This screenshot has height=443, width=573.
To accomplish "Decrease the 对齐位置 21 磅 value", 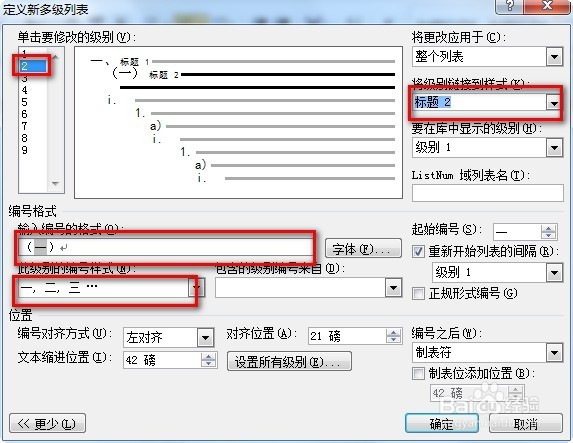I will point(393,340).
